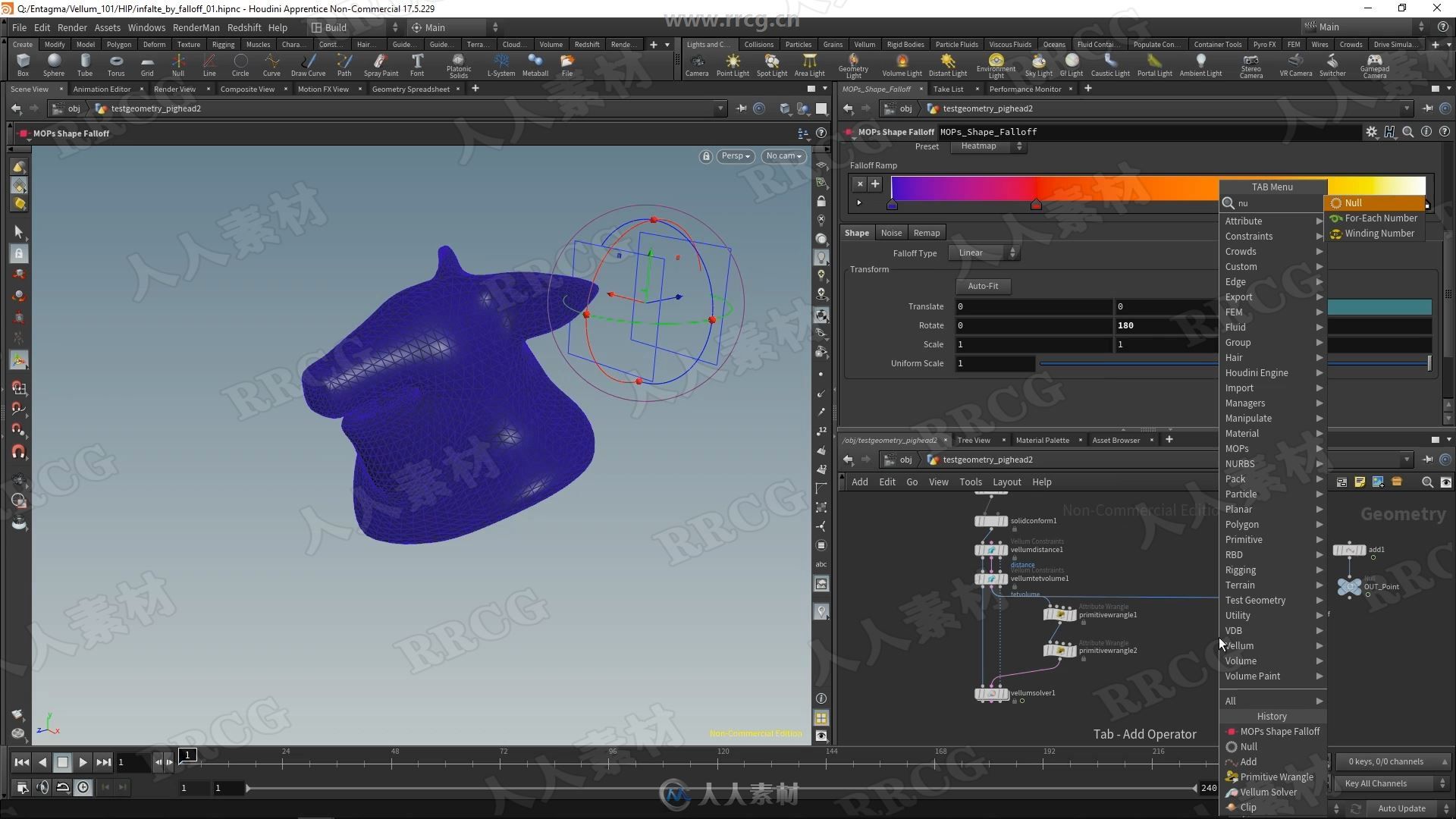Switch to the Remap tab

927,233
